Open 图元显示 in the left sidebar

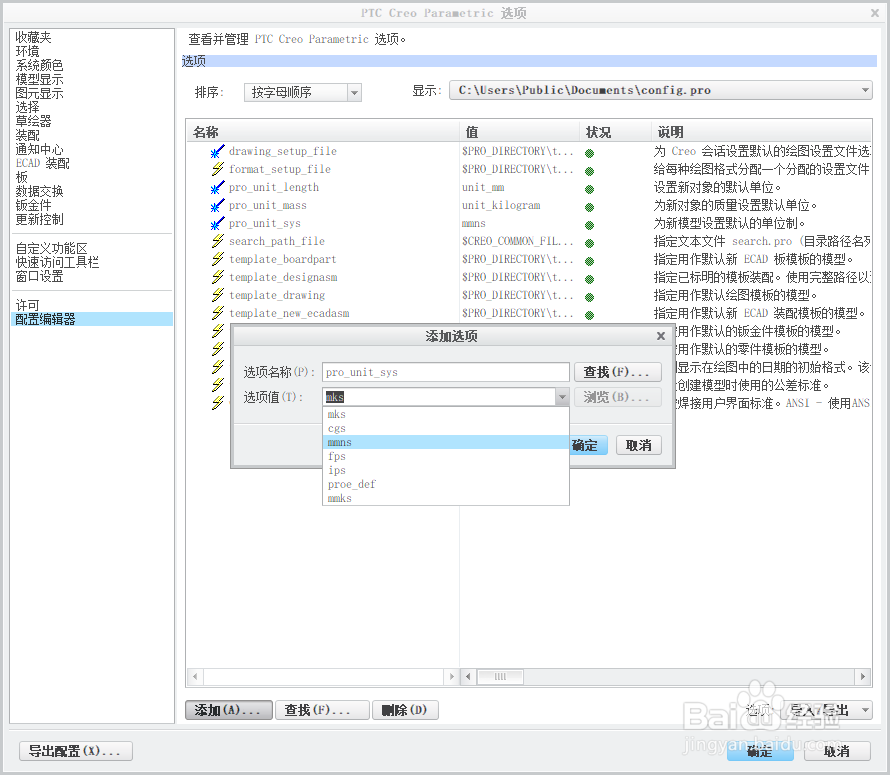coord(39,93)
